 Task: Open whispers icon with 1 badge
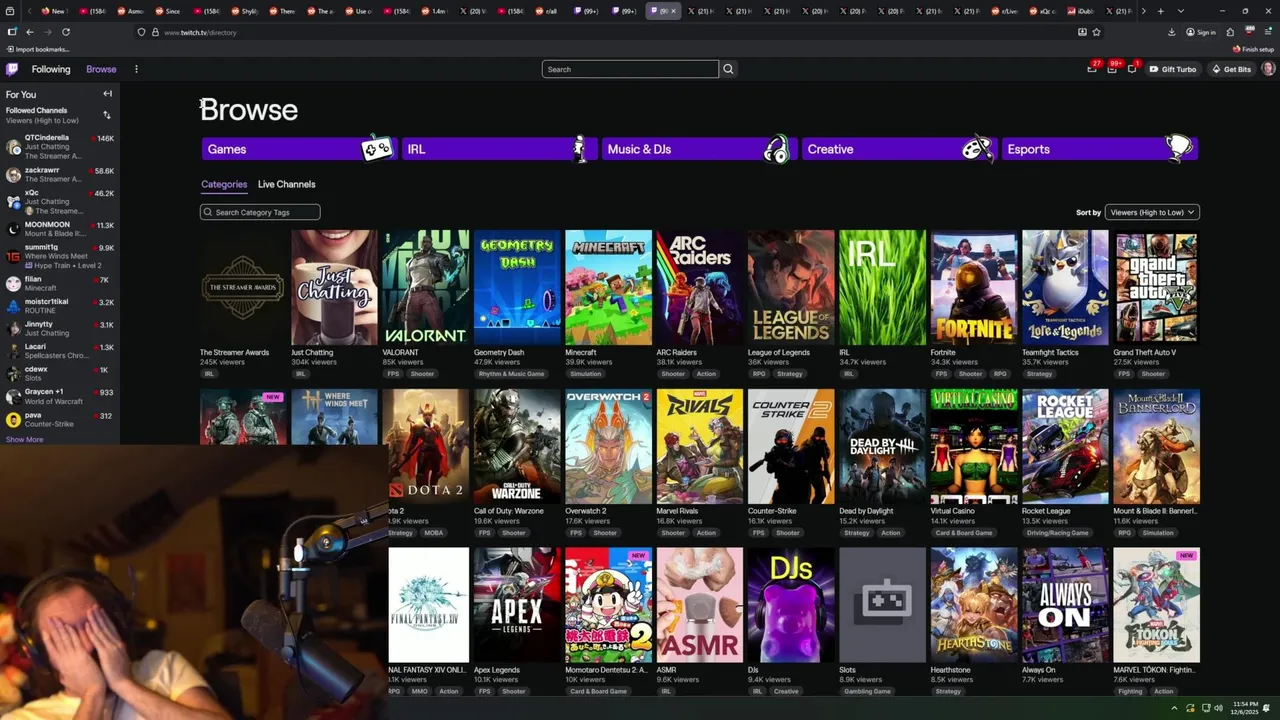[x=1132, y=69]
